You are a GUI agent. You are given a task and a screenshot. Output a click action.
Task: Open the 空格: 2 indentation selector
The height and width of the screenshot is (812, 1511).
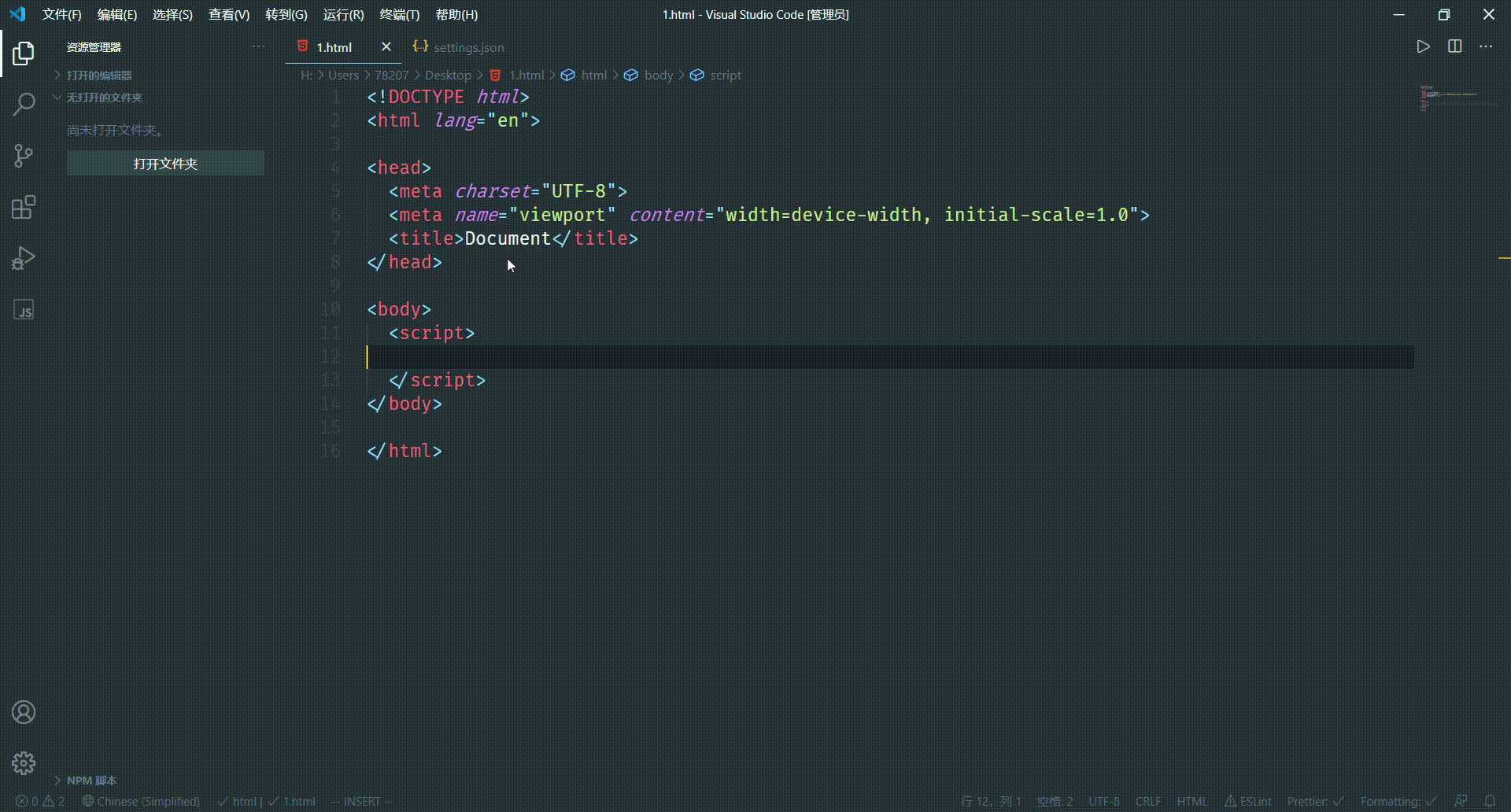(1055, 801)
